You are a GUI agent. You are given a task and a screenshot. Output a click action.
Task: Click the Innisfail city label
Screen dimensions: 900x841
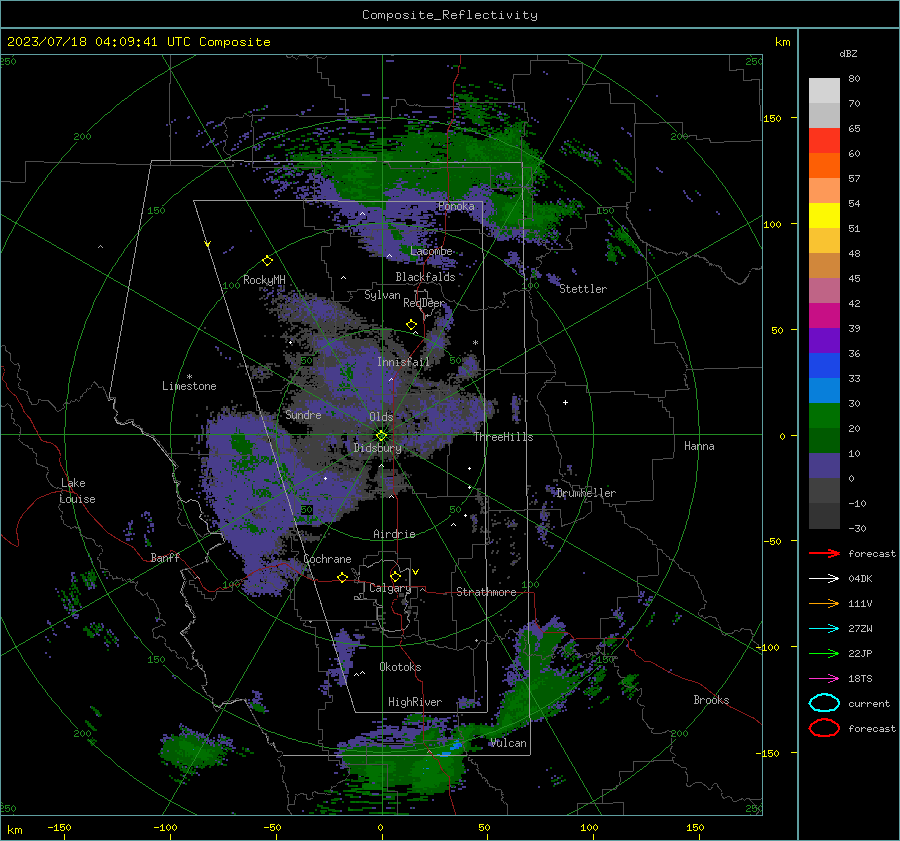pos(403,362)
